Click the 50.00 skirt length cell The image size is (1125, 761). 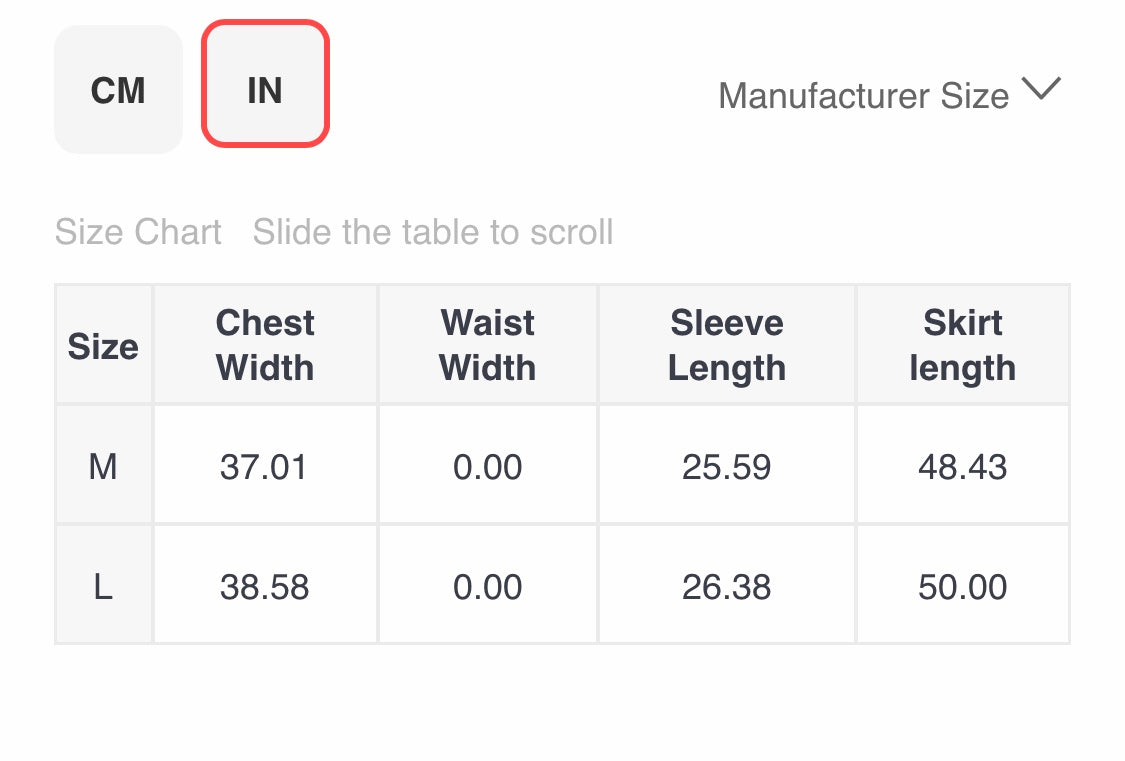coord(962,587)
